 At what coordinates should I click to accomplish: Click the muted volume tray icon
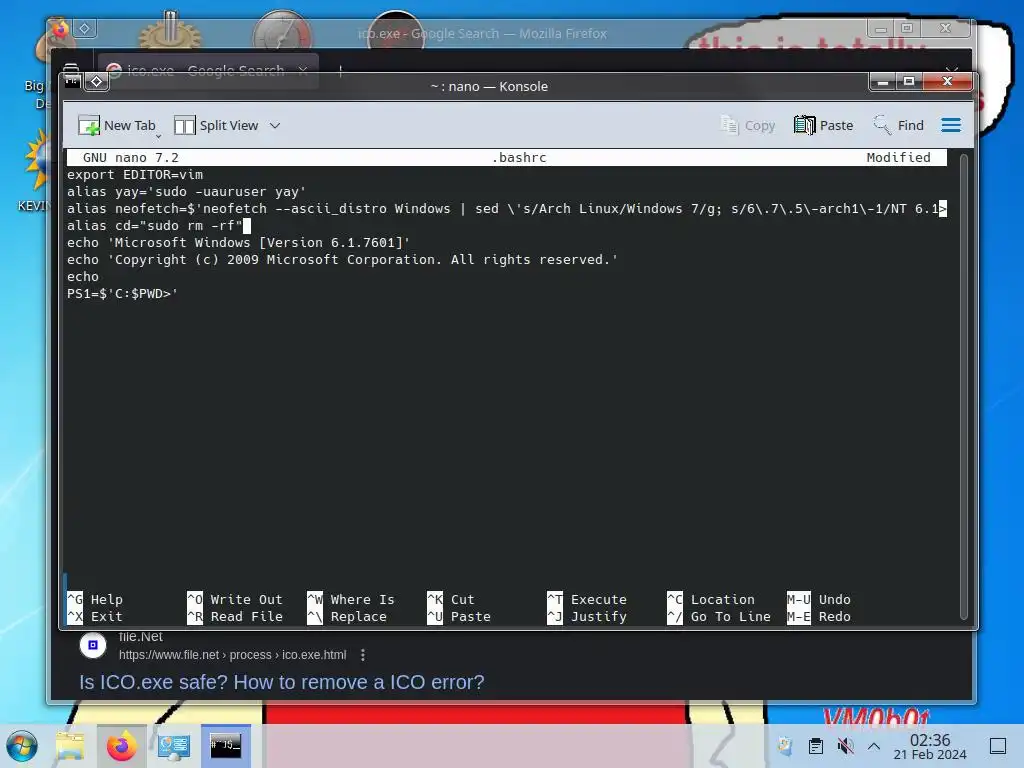tap(846, 746)
